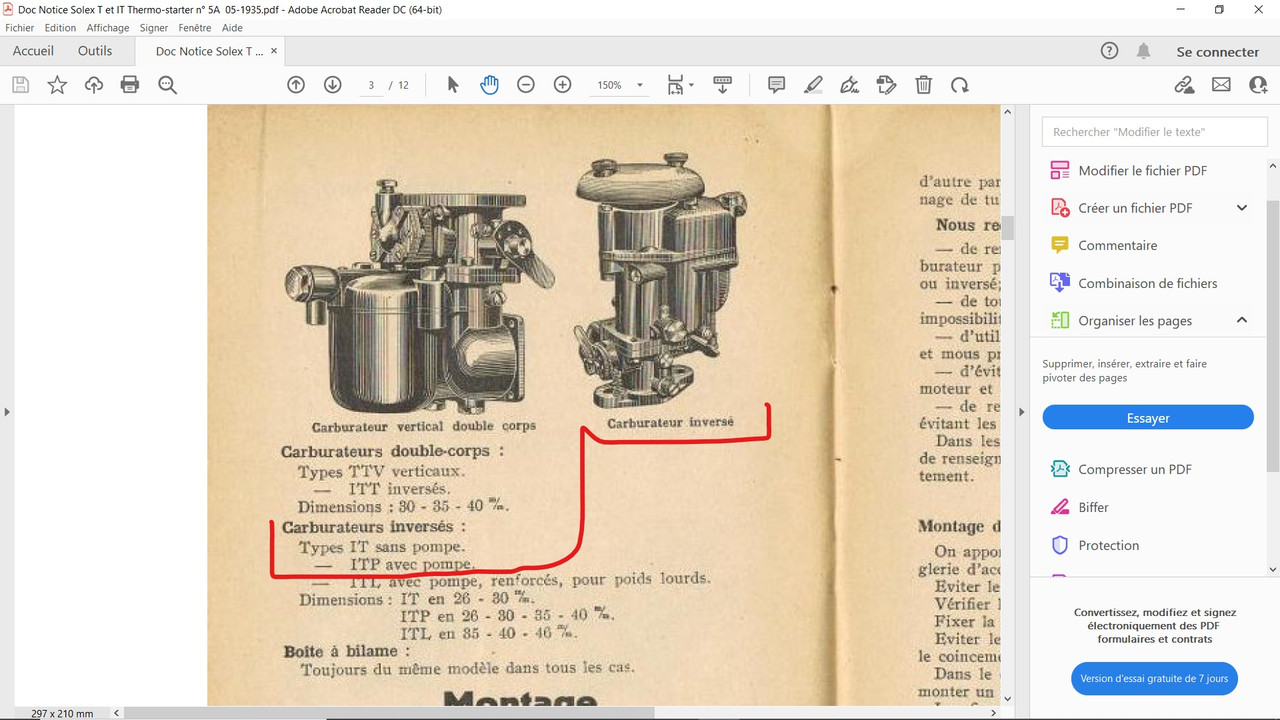The image size is (1280, 720).
Task: Collapse the Organiser les pages section
Action: pyautogui.click(x=1242, y=321)
